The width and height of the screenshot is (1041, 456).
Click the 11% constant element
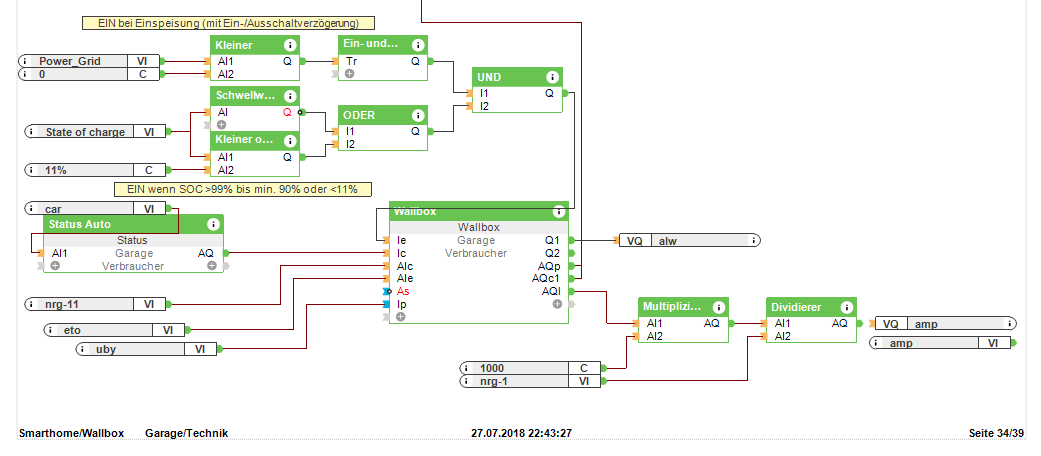(96, 170)
